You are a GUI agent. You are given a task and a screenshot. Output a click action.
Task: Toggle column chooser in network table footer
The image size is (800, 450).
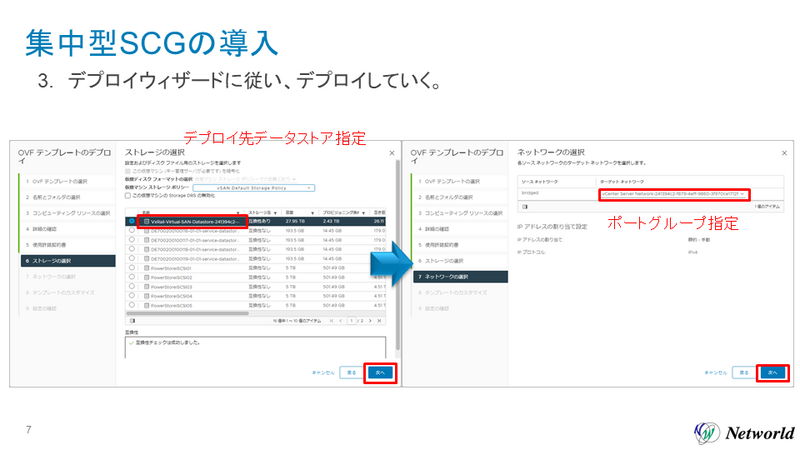pos(525,207)
